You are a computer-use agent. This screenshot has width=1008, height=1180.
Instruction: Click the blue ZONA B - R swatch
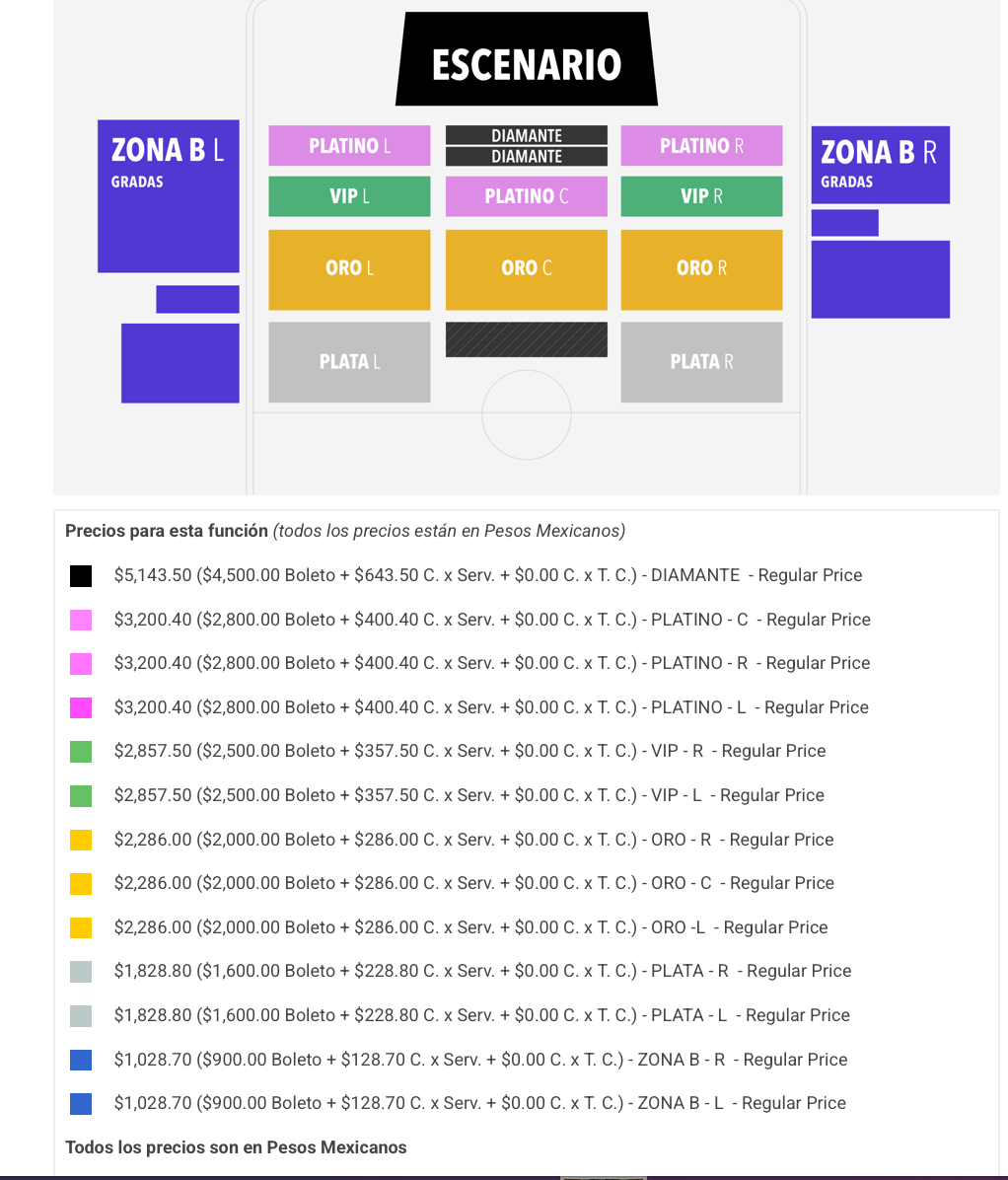point(81,1060)
